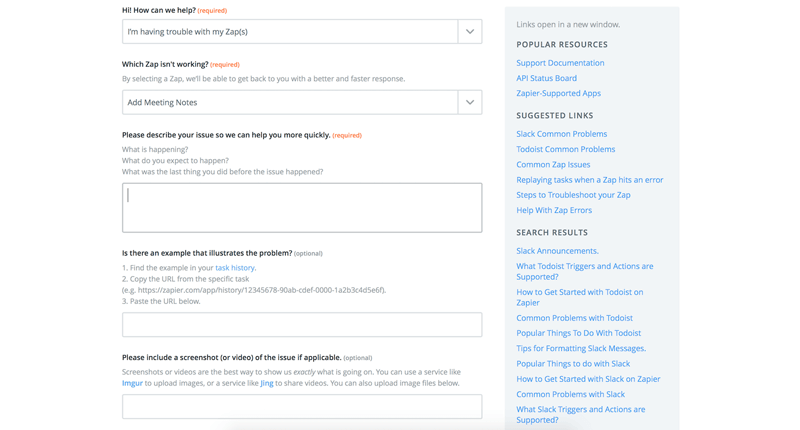
Task: Open the Imgur link
Action: (x=132, y=383)
